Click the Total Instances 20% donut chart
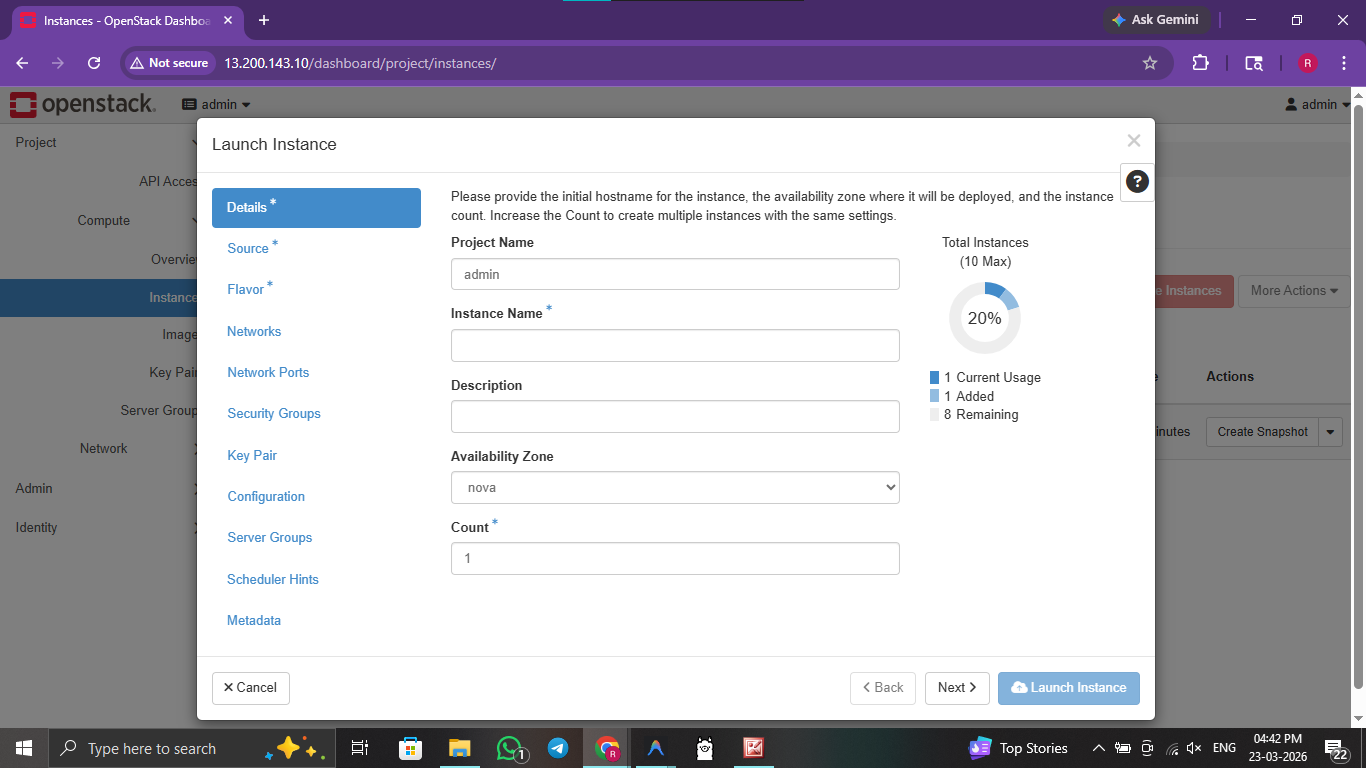Viewport: 1366px width, 768px height. tap(985, 318)
